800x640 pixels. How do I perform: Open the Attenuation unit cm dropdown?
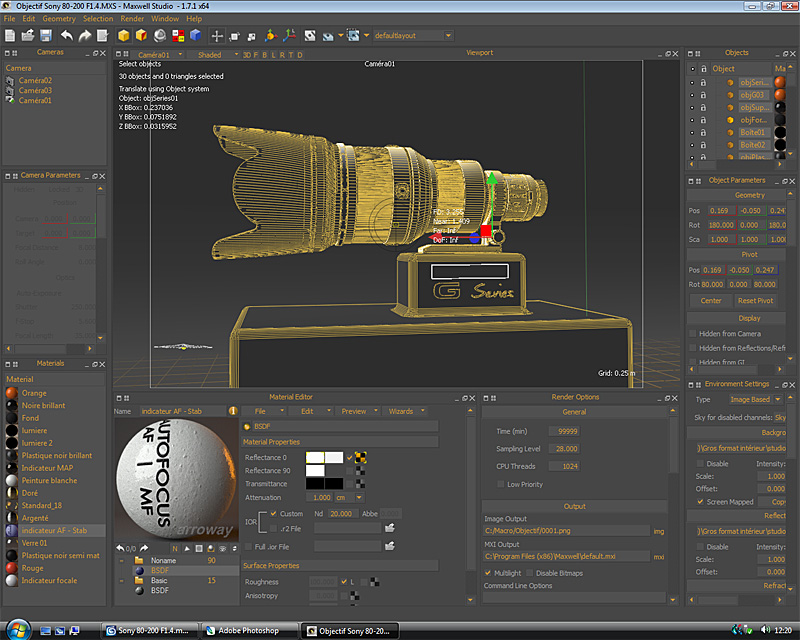tap(359, 498)
